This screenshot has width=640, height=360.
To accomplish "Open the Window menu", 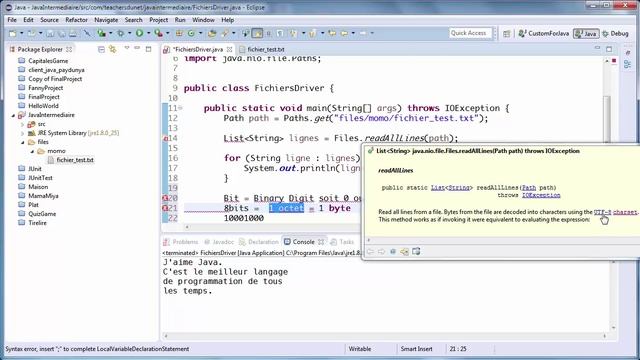I will (x=203, y=20).
